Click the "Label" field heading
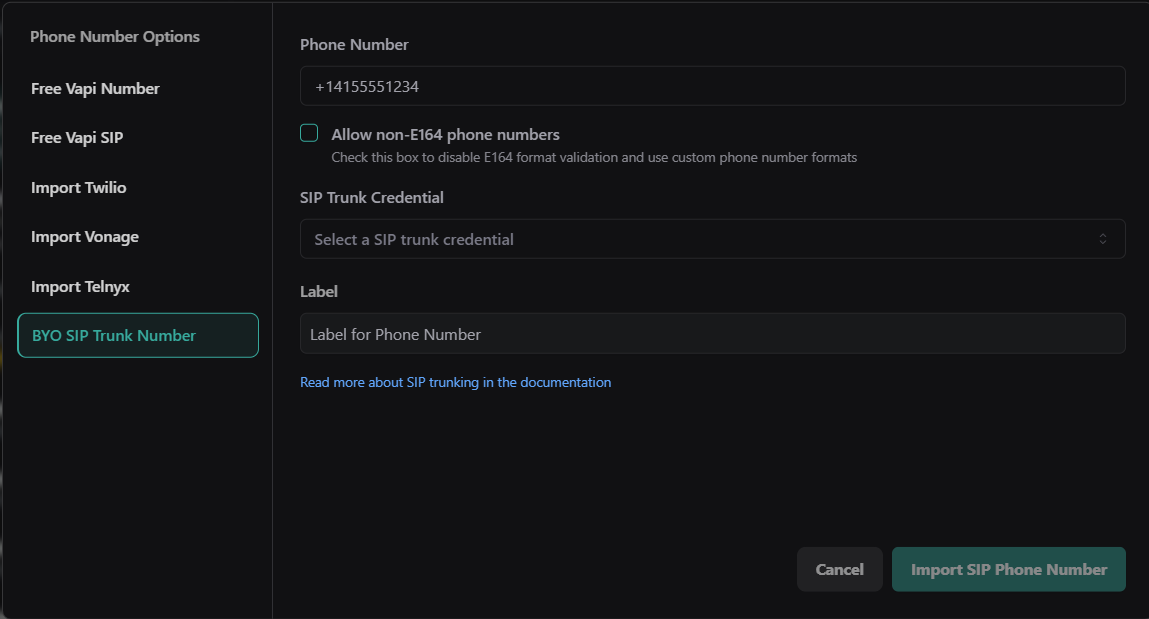The height and width of the screenshot is (619, 1149). [319, 292]
